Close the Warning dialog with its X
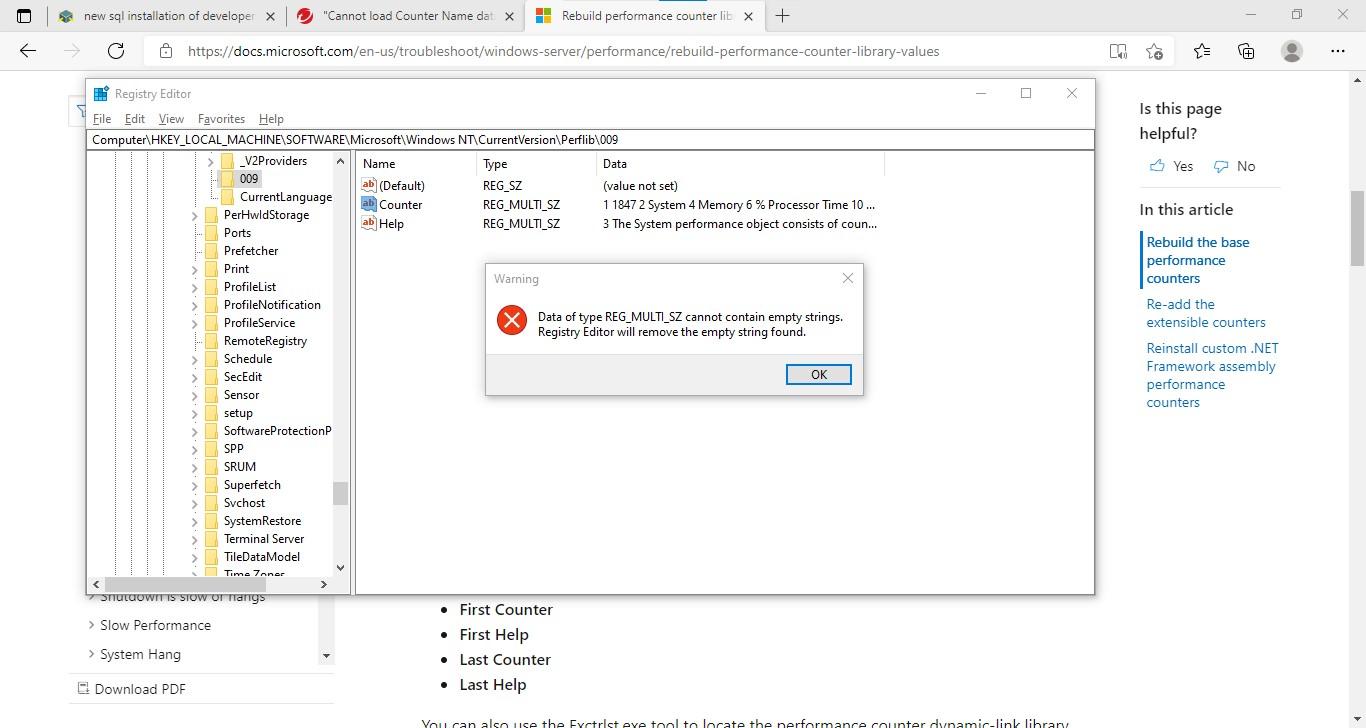The width and height of the screenshot is (1366, 728). 848,278
